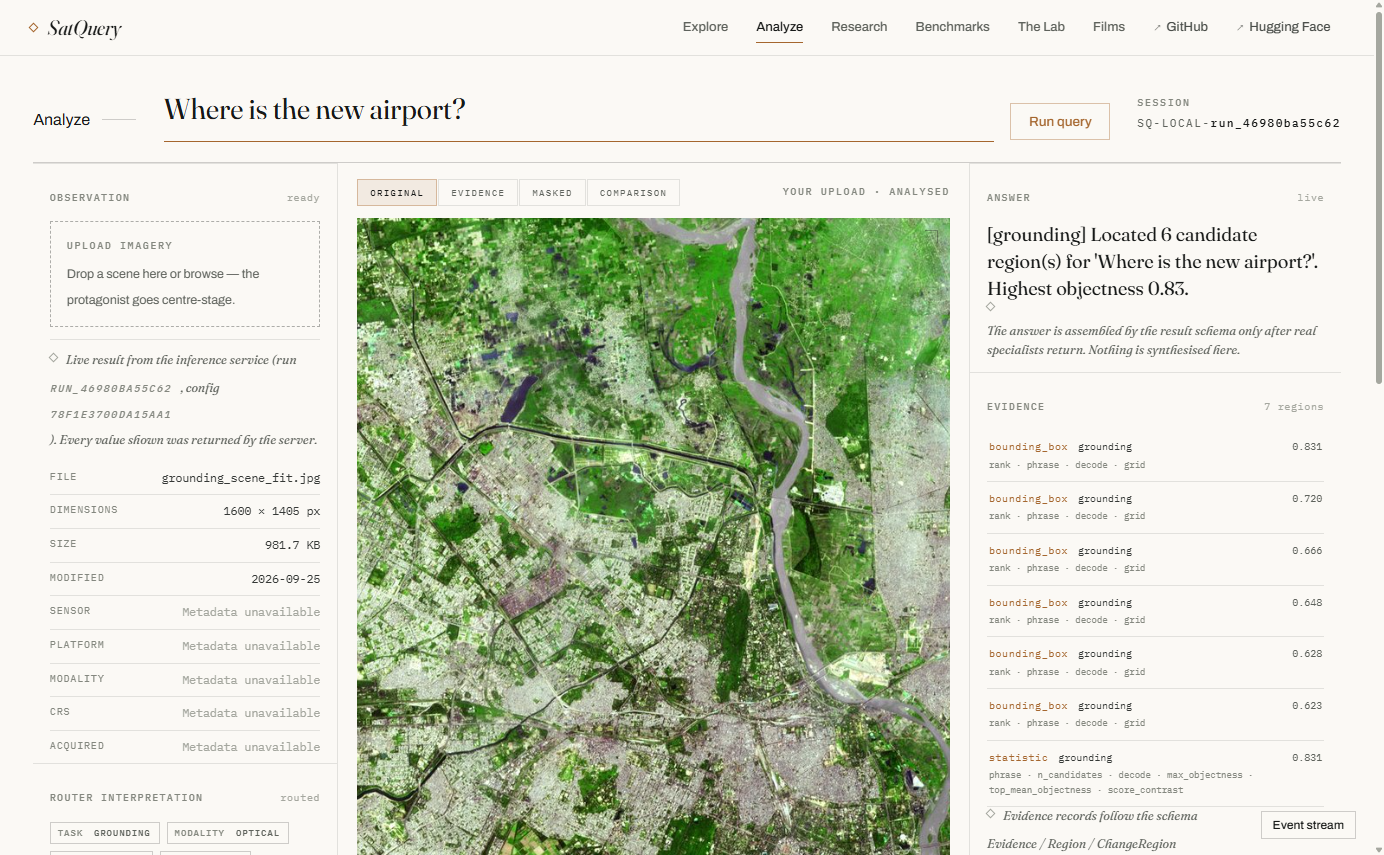The height and width of the screenshot is (855, 1384).
Task: Focus the airport query input field
Action: point(579,113)
